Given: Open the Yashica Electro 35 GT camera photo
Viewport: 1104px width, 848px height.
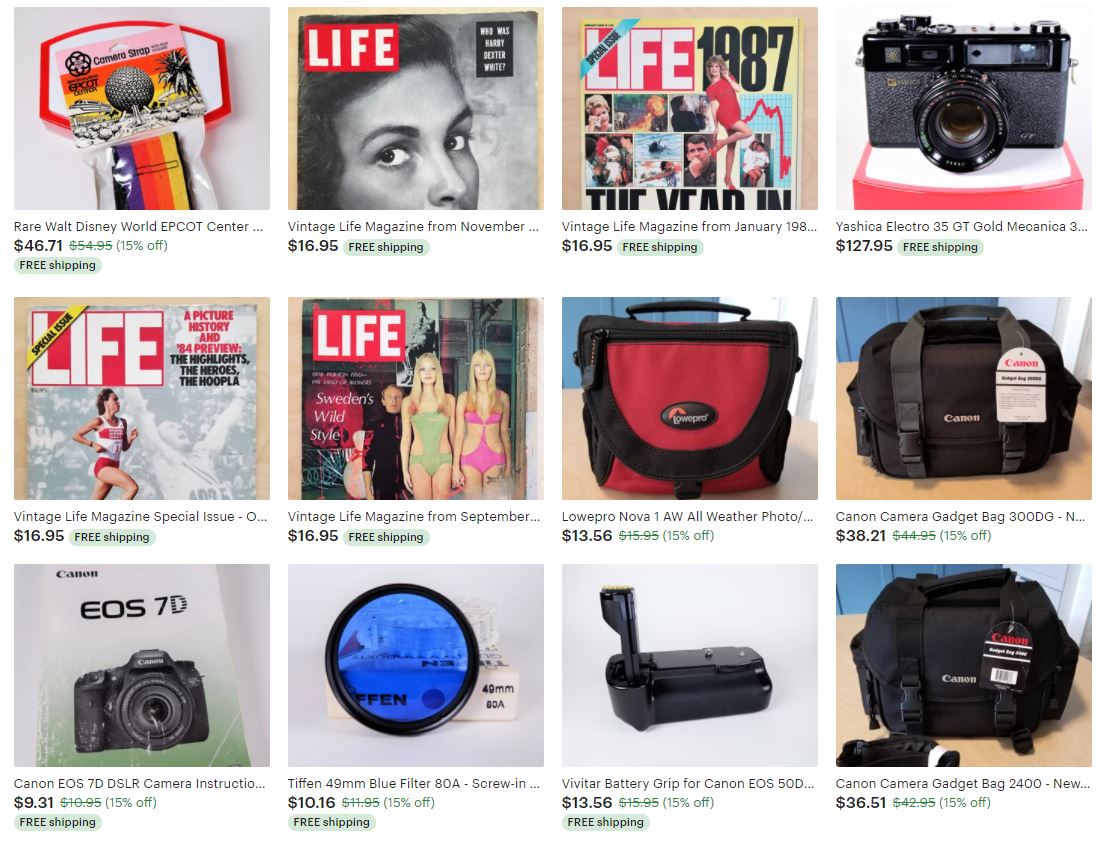Looking at the screenshot, I should point(963,108).
